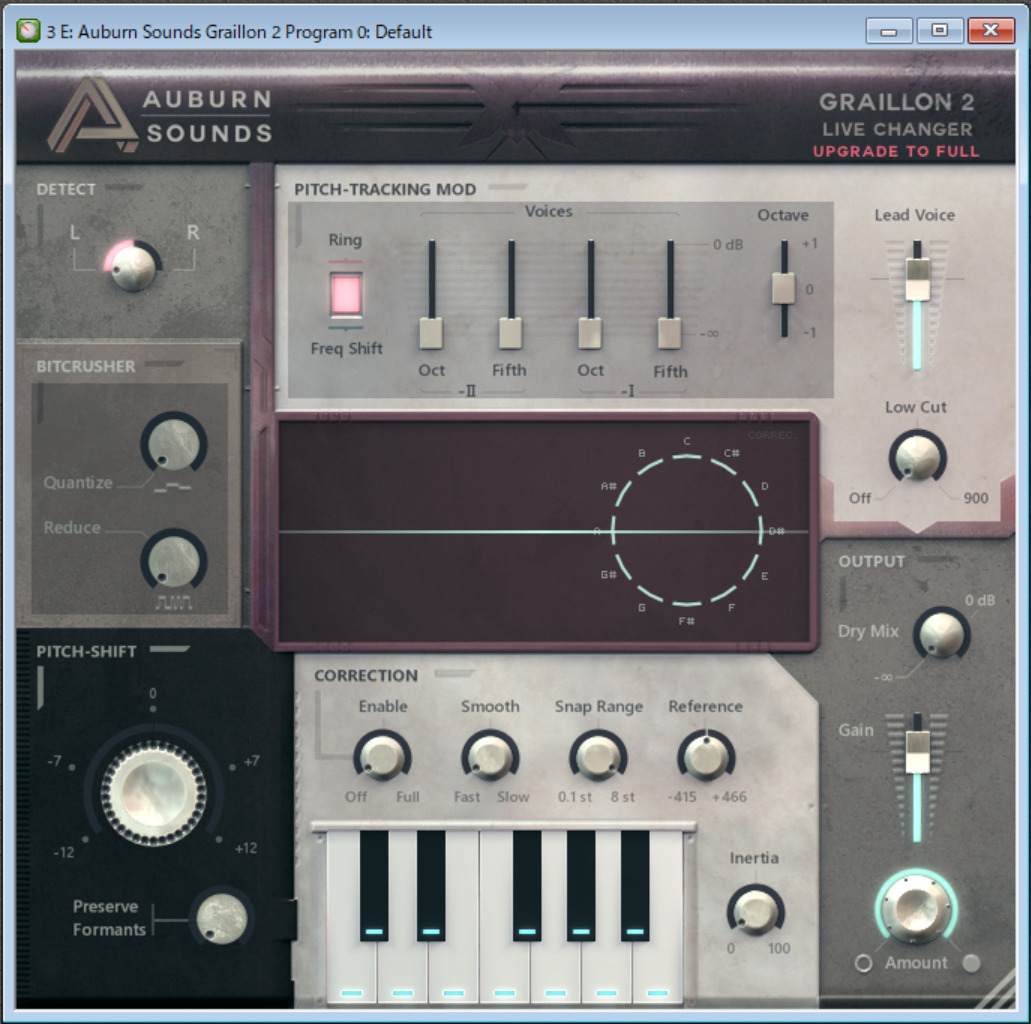This screenshot has width=1031, height=1024.
Task: Toggle the G# black piano key
Action: coord(581,885)
